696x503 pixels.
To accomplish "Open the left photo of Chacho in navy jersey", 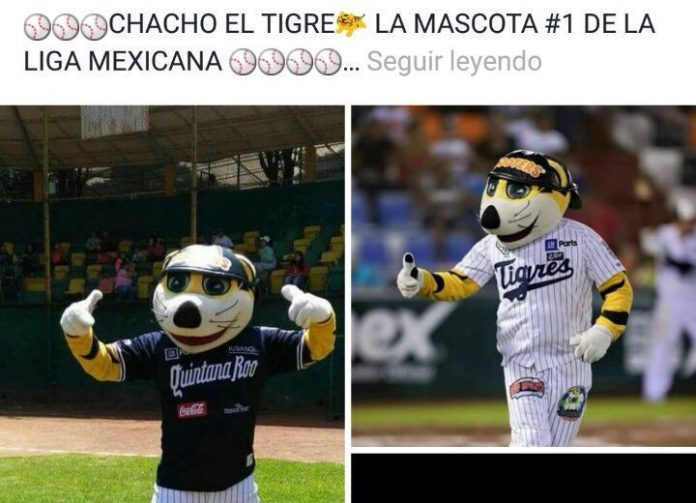I will 172,304.
